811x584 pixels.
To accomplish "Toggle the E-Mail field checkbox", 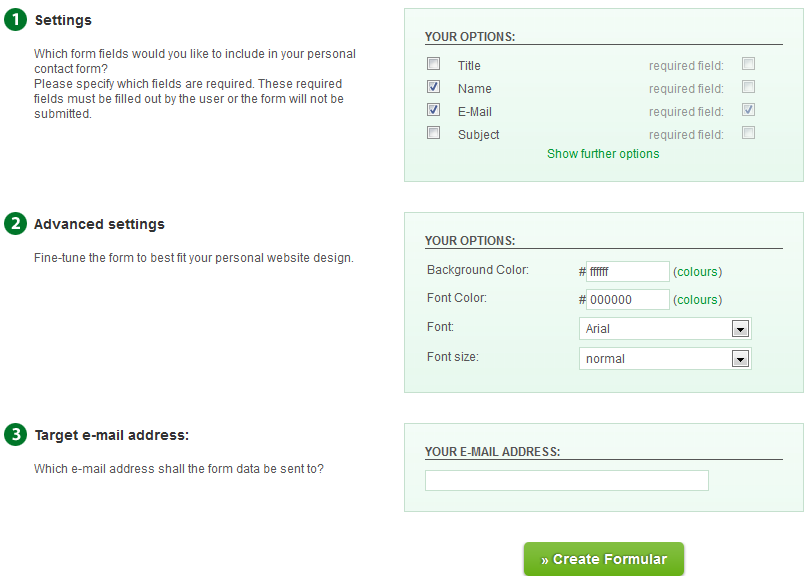I will click(x=434, y=110).
